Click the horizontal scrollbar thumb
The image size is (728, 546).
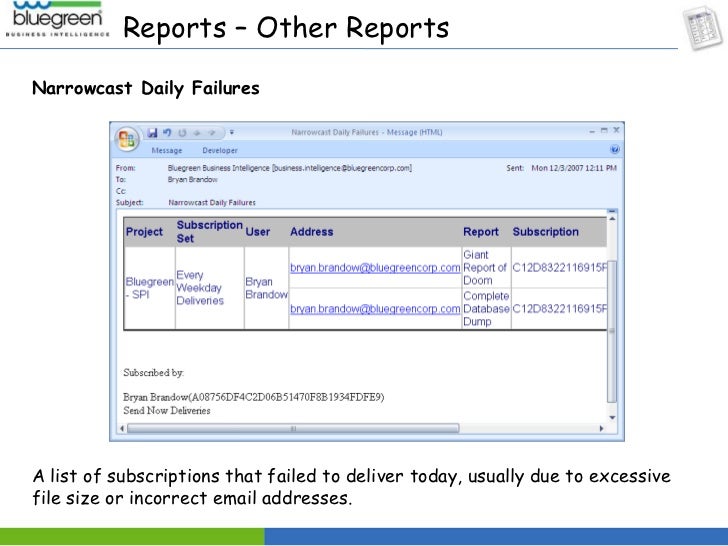(293, 429)
